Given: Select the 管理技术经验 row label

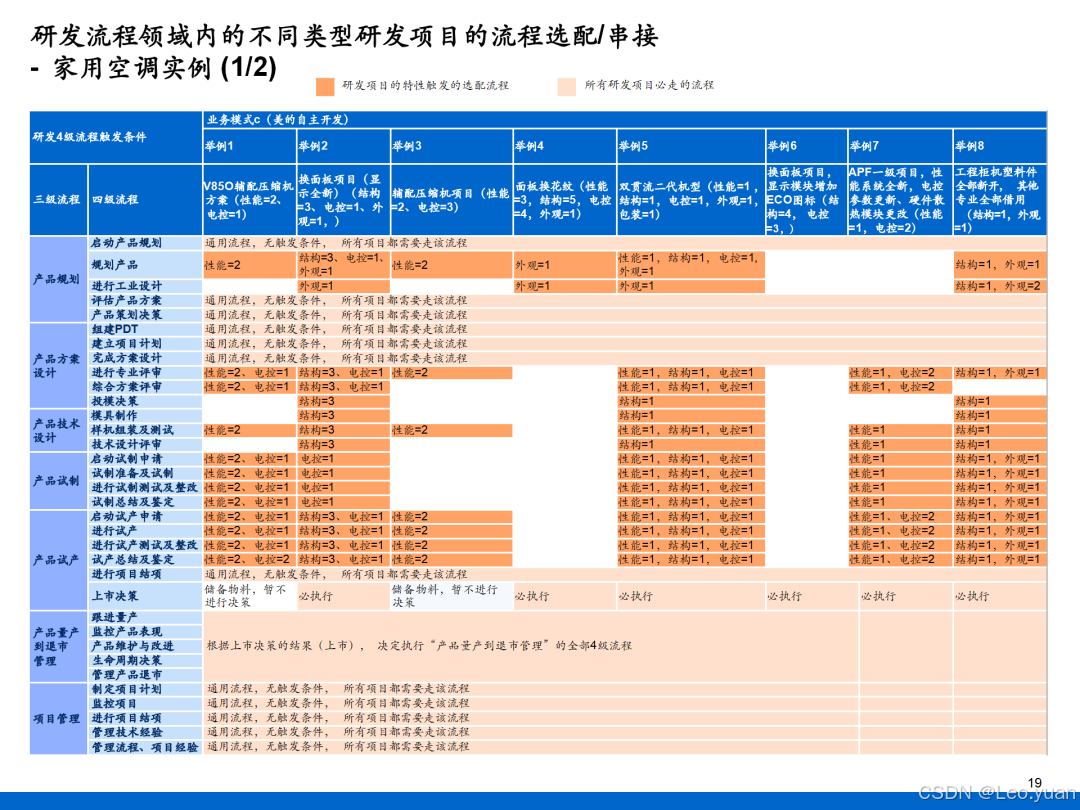Looking at the screenshot, I should (145, 732).
